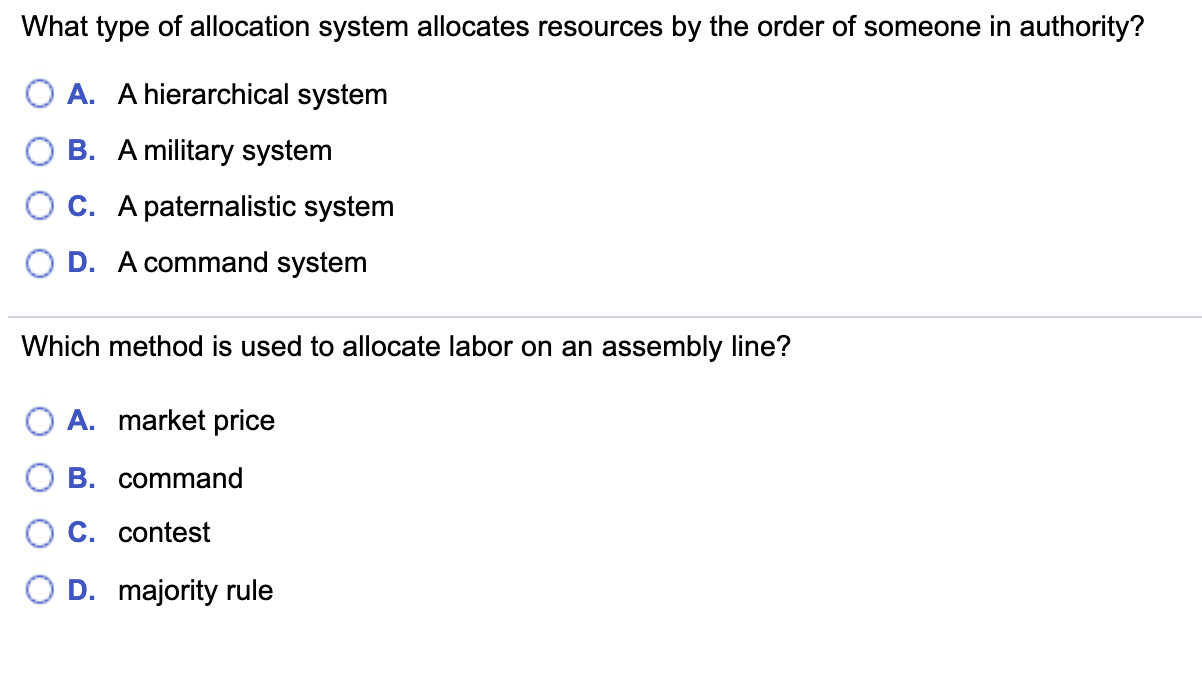This screenshot has width=1202, height=682.
Task: Click the answer text 'majority rule'
Action: (x=195, y=590)
